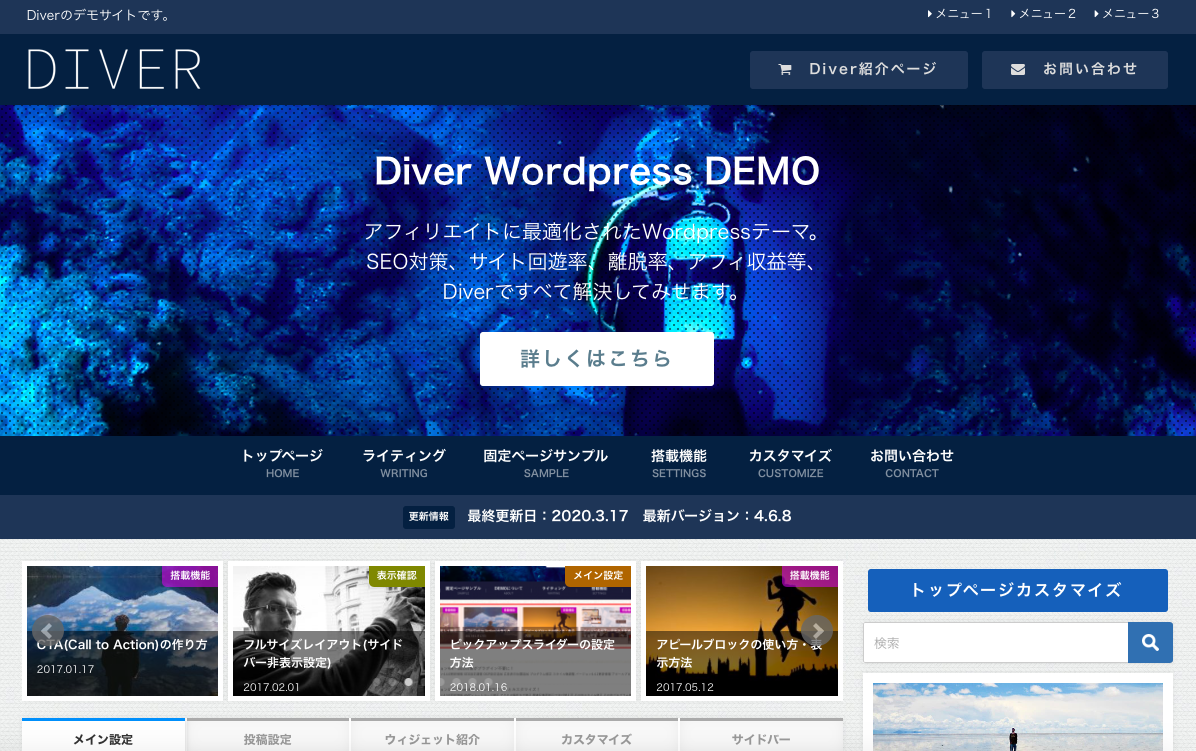Switch to the サイドバー tab

click(x=761, y=737)
